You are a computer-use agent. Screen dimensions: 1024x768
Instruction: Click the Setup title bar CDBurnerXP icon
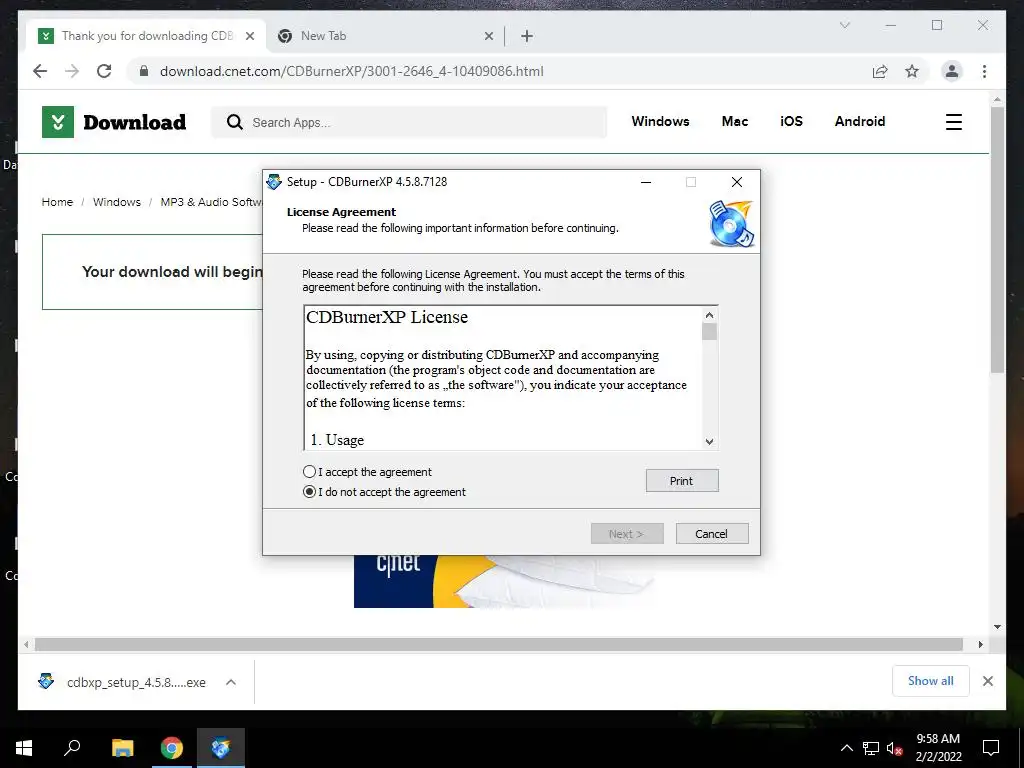(x=274, y=182)
